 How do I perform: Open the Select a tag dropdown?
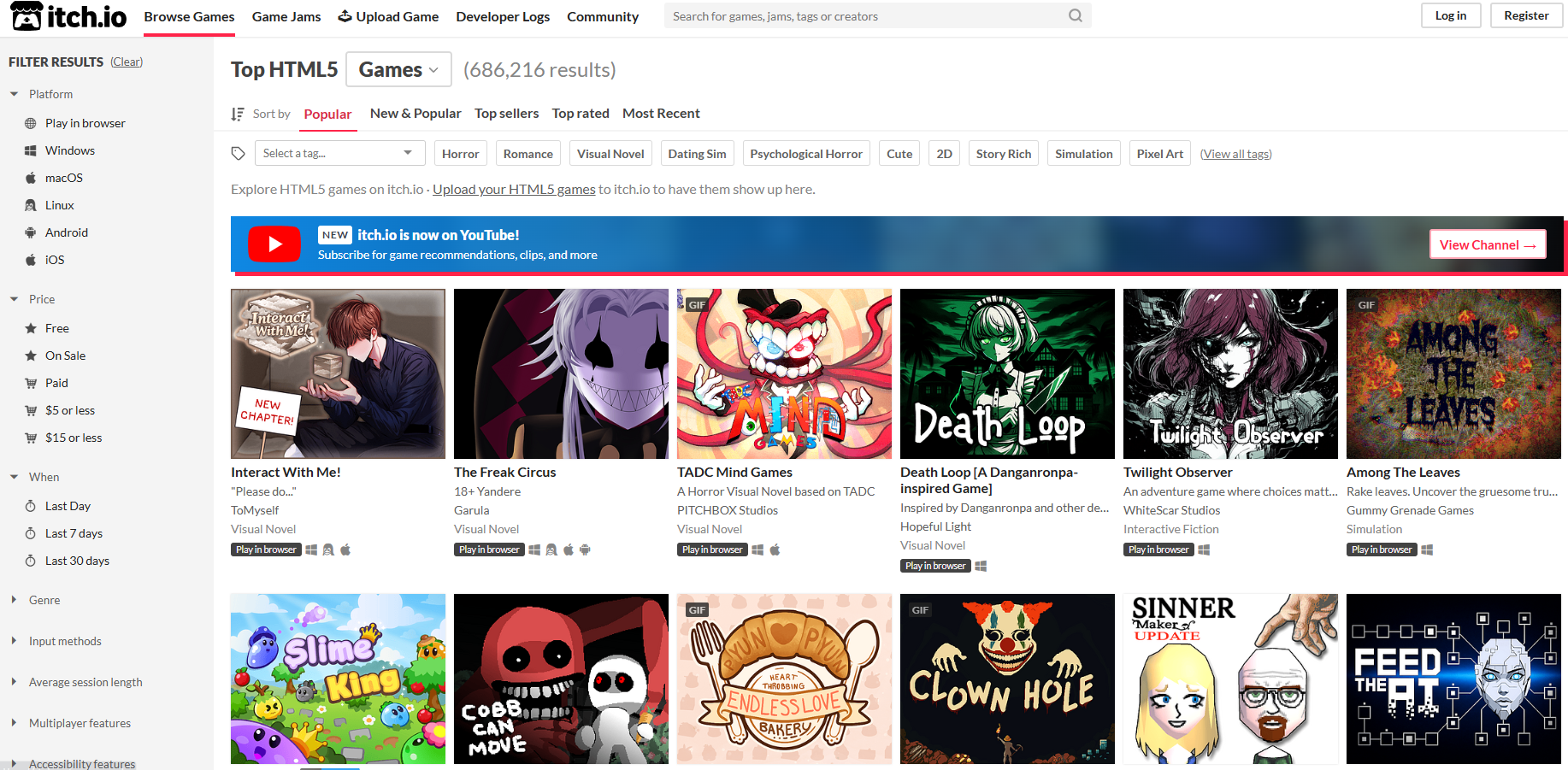[x=339, y=153]
